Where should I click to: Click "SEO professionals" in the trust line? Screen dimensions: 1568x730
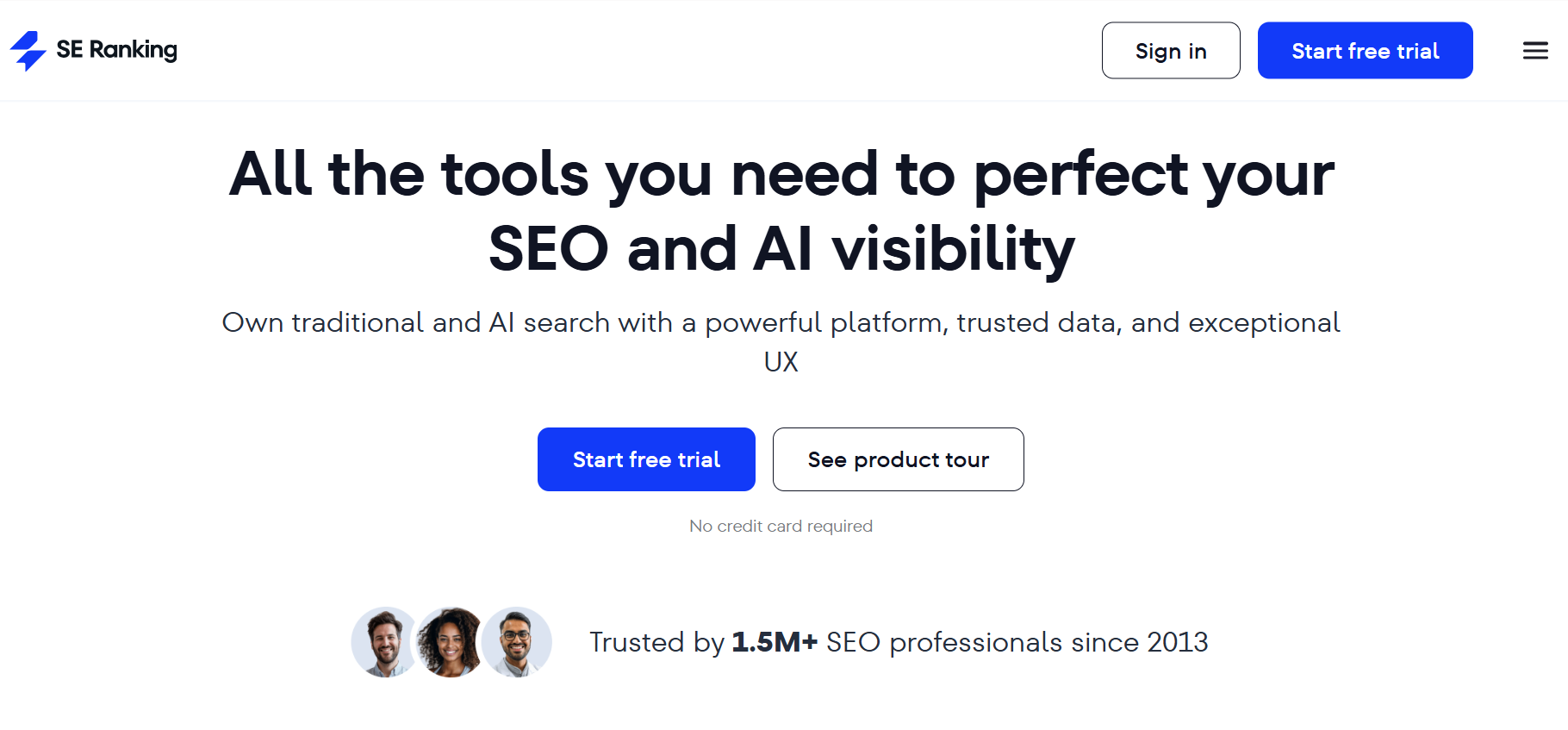point(943,642)
